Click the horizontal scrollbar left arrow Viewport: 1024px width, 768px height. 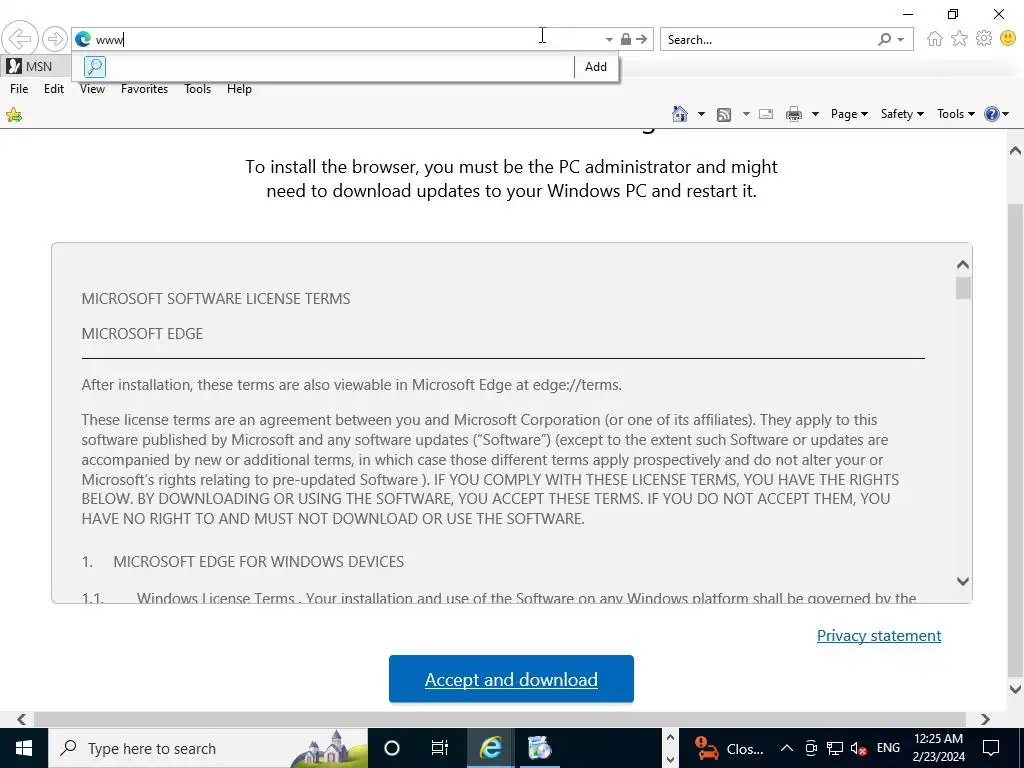point(22,719)
